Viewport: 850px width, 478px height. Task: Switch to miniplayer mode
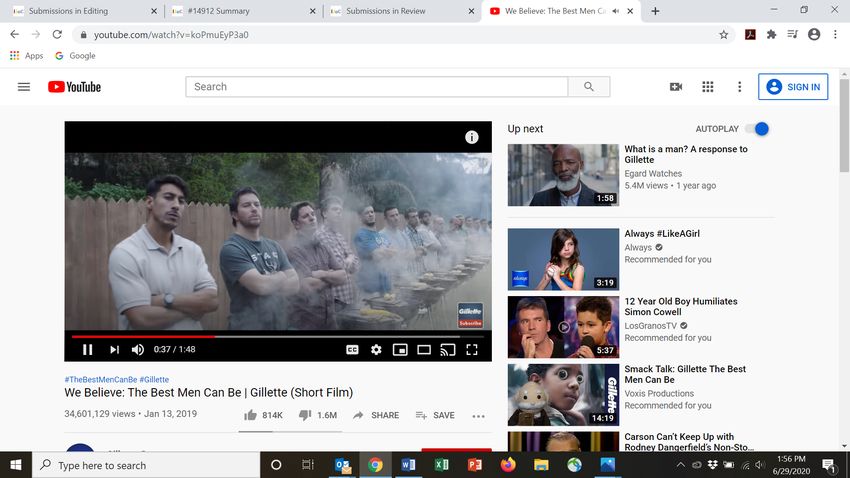[x=400, y=350]
